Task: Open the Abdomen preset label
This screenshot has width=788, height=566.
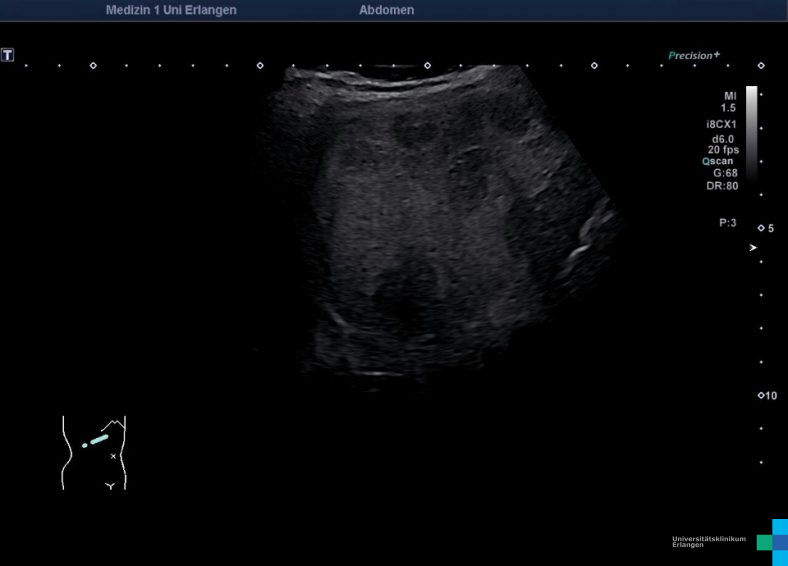Action: click(x=386, y=10)
